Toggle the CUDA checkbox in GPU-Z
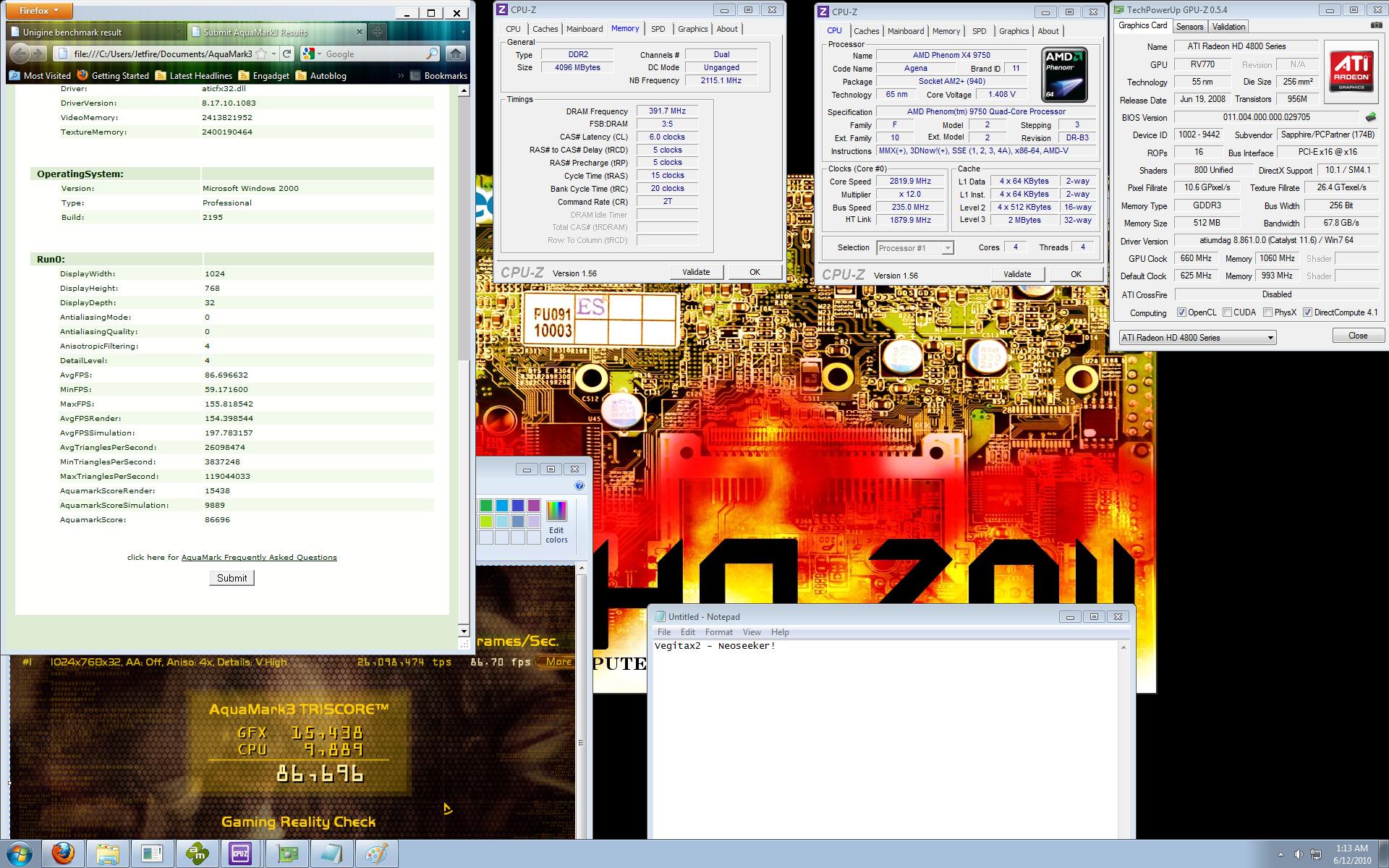Viewport: 1389px width, 868px height. click(1227, 312)
